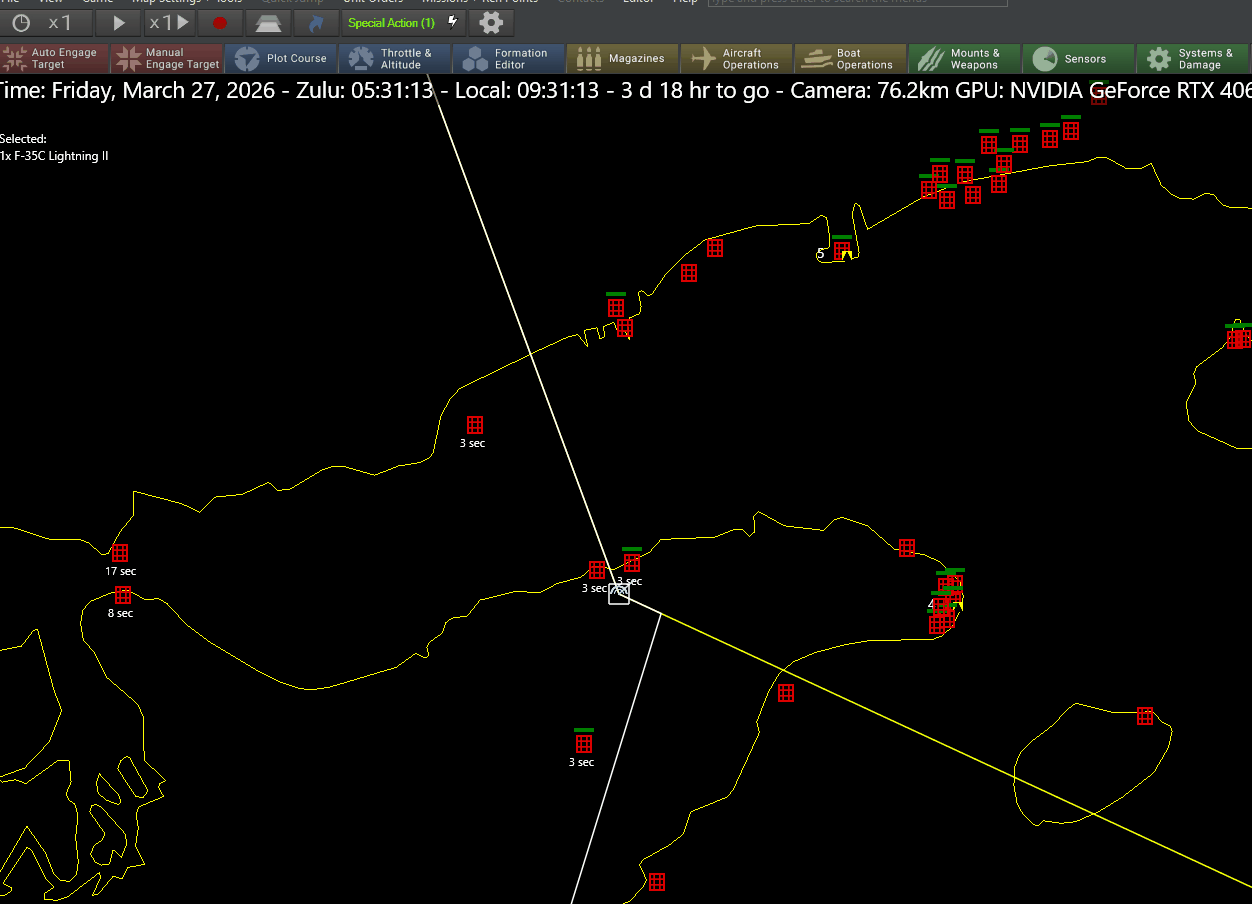Open the Magazines panel
The image size is (1252, 904).
coord(622,58)
